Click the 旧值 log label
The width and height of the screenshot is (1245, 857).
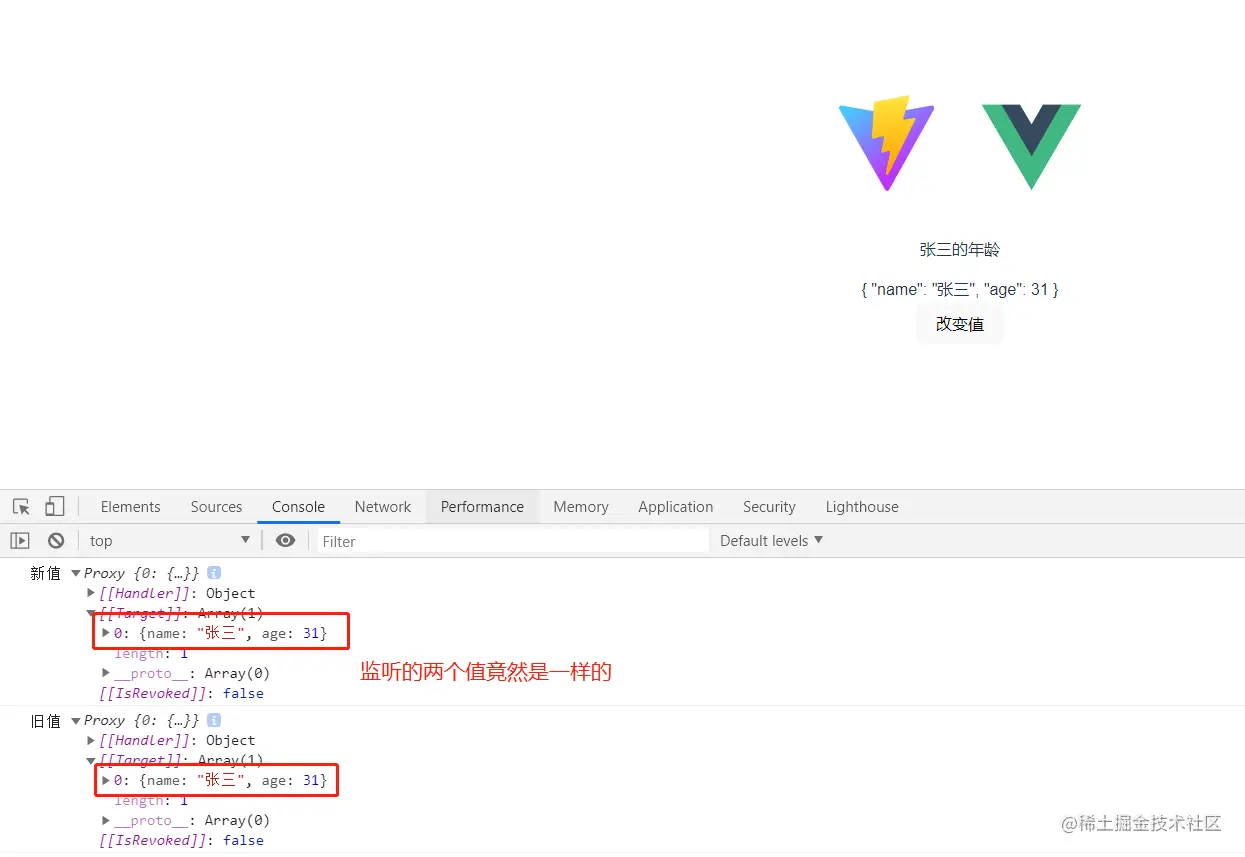click(46, 720)
